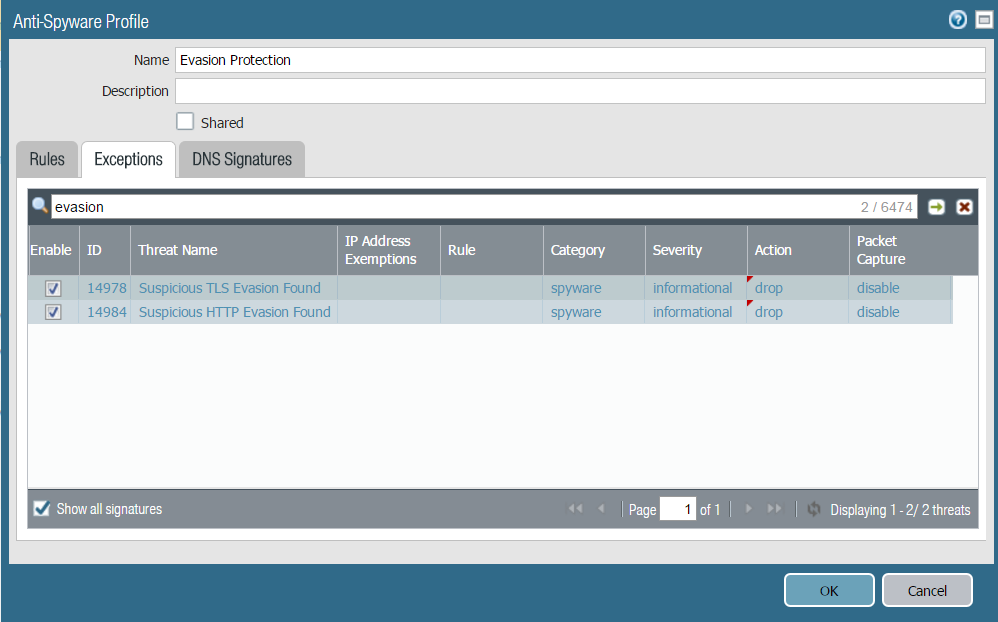Screen dimensions: 998x622
Task: Click the minimize dialog icon in header
Action: [x=983, y=20]
